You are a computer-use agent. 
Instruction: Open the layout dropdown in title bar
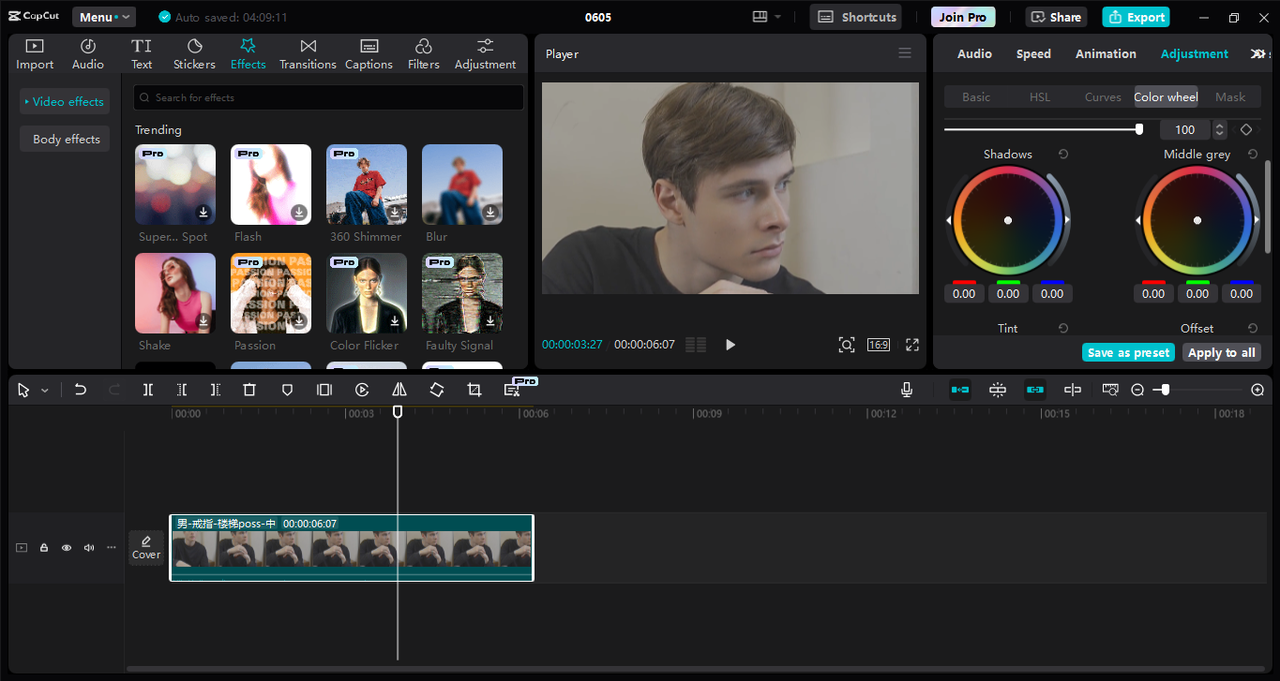pos(767,17)
